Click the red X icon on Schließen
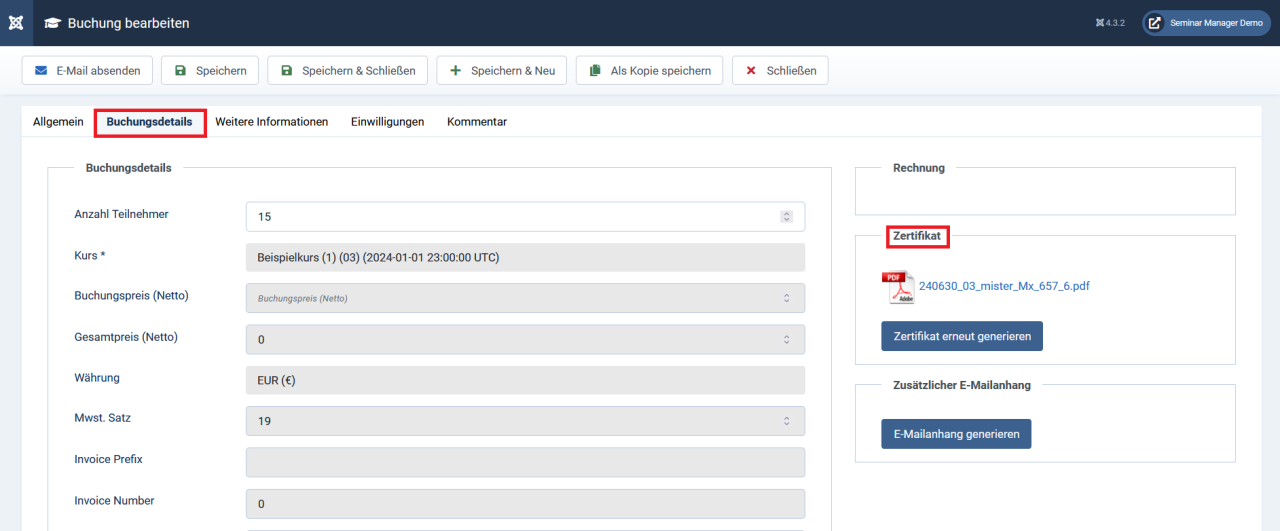Image resolution: width=1280 pixels, height=531 pixels. click(x=751, y=71)
